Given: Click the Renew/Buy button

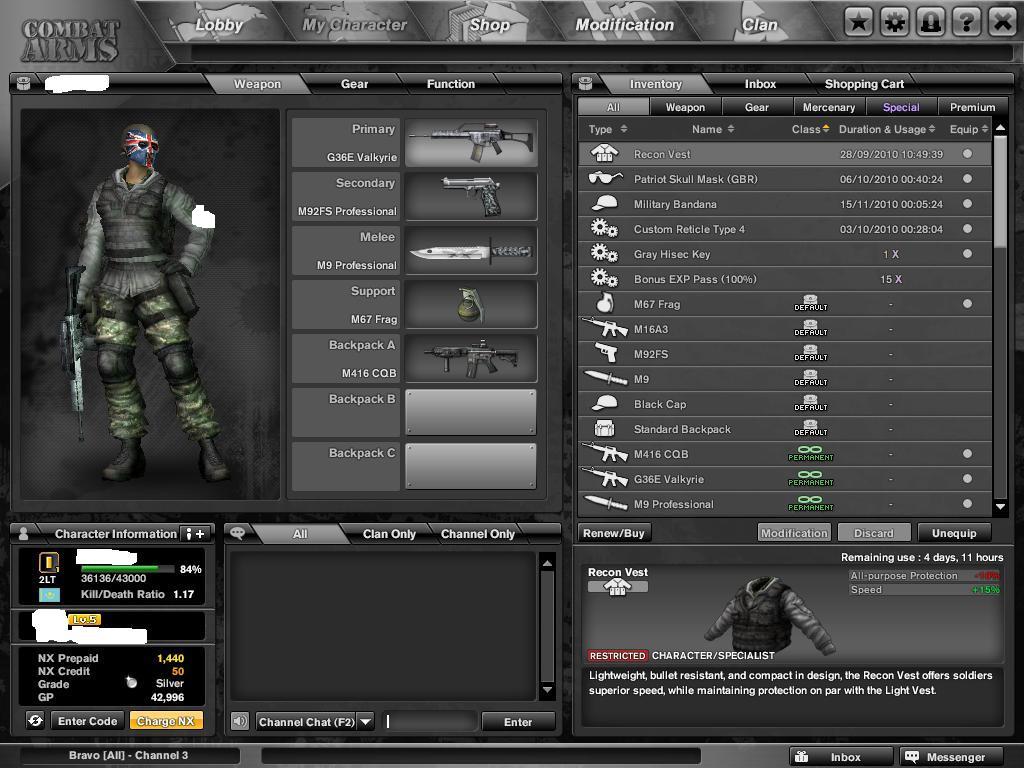Looking at the screenshot, I should (614, 533).
